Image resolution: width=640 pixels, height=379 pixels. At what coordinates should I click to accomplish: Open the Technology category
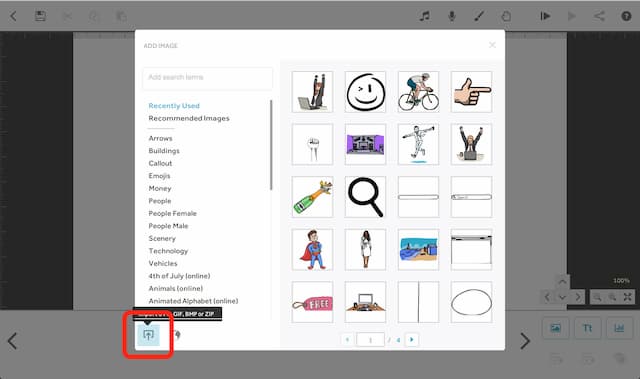(x=168, y=251)
